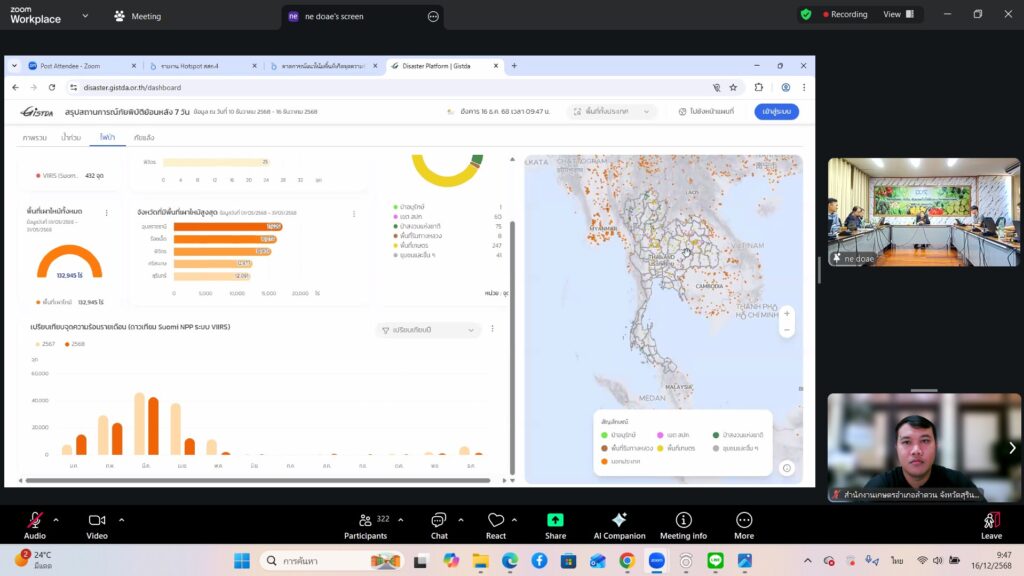Unmute microphone using the Audio icon
This screenshot has width=1024, height=576.
pos(35,520)
